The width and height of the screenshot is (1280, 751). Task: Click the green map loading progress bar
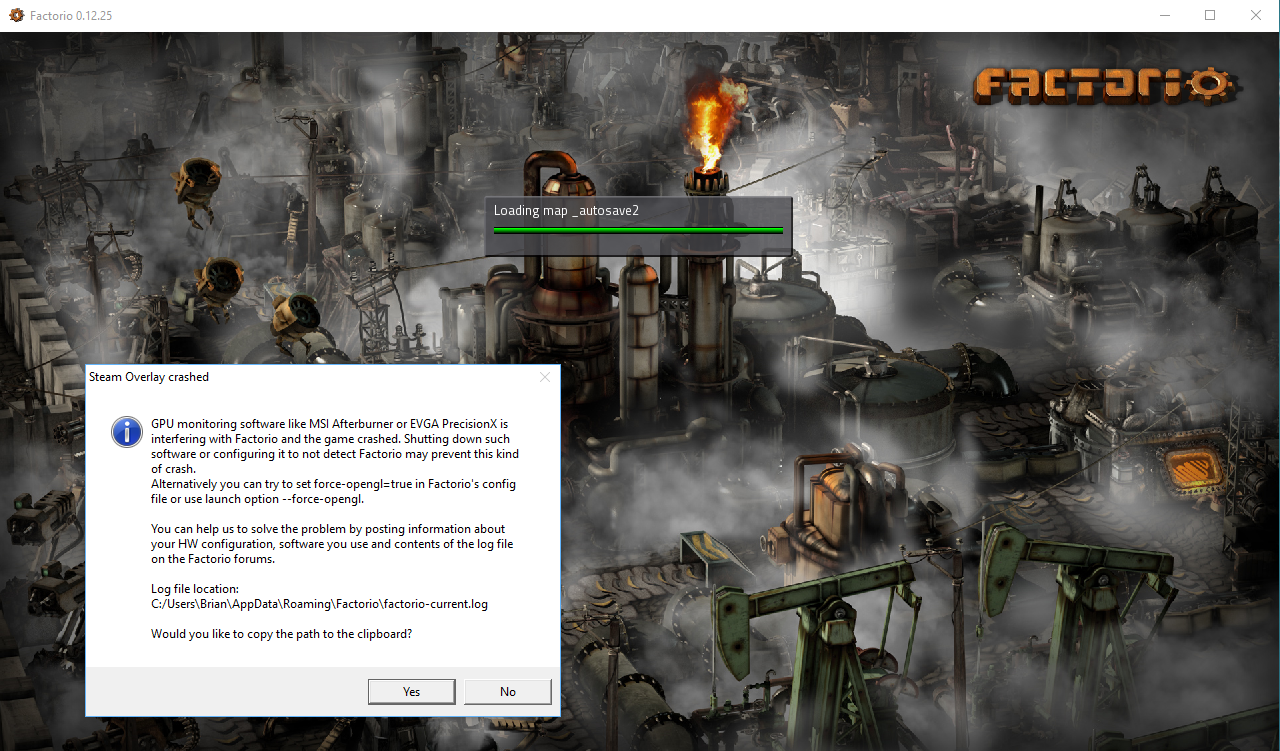point(638,230)
